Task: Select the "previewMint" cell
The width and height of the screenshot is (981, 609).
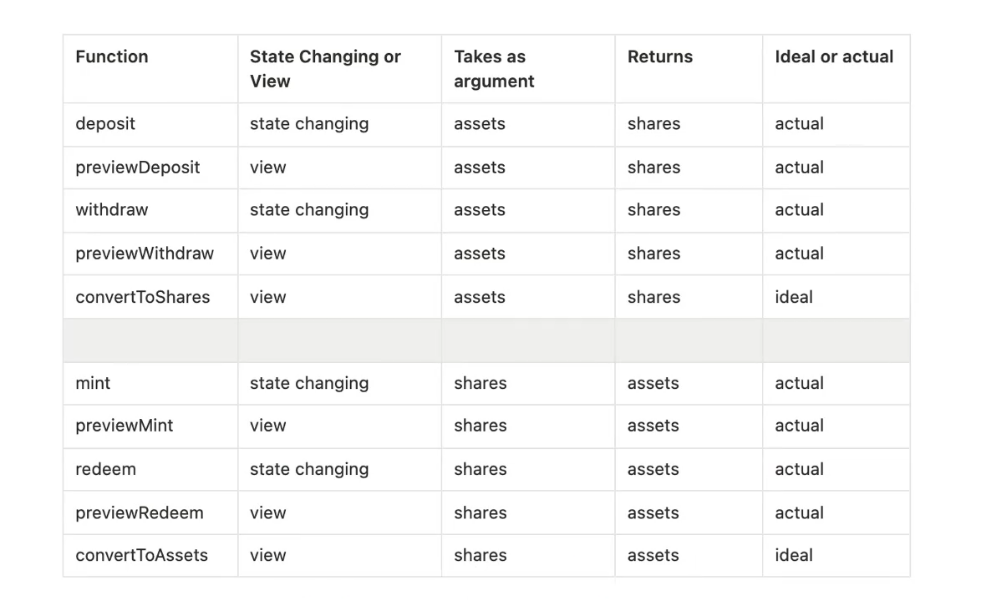Action: [x=124, y=426]
